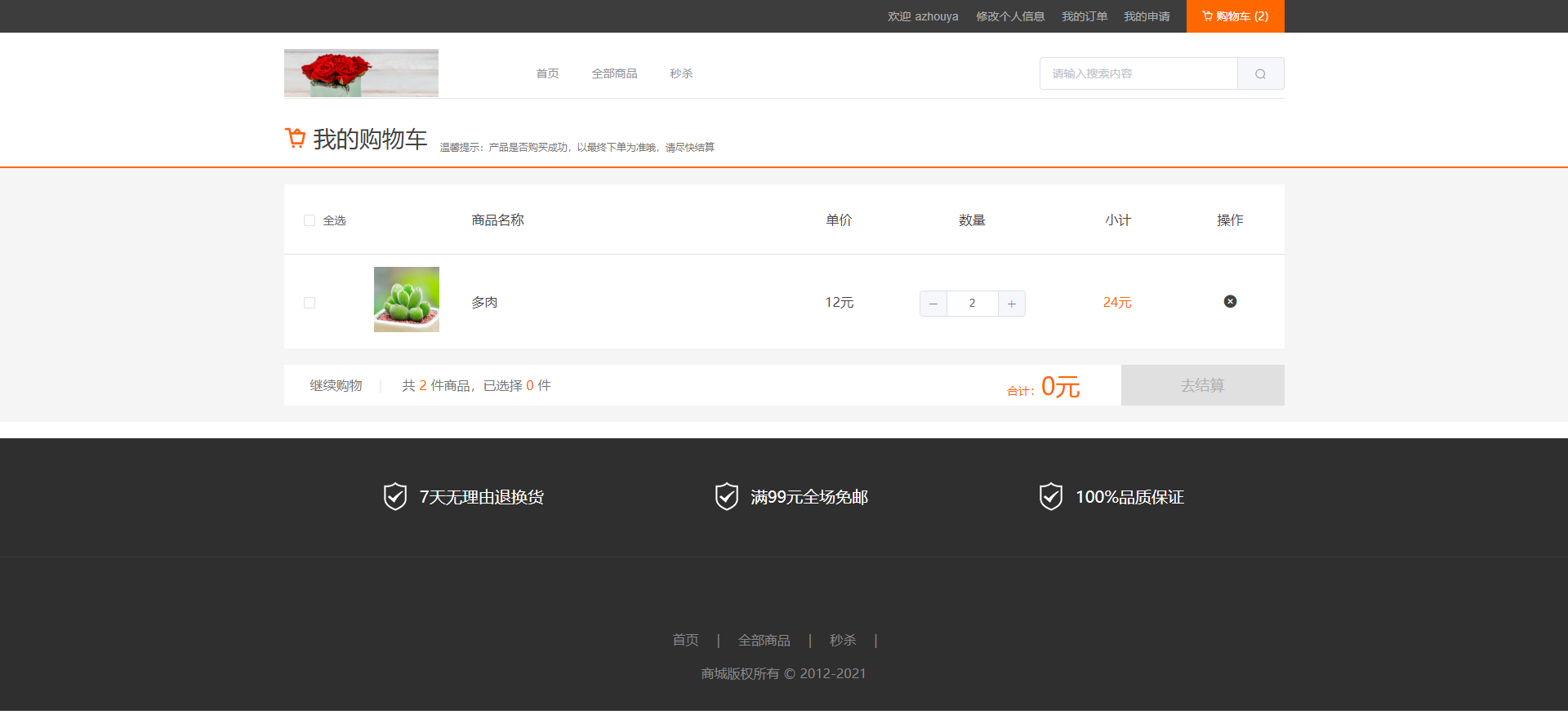The height and width of the screenshot is (719, 1568).
Task: Click the 继续购物 link
Action: coord(336,385)
